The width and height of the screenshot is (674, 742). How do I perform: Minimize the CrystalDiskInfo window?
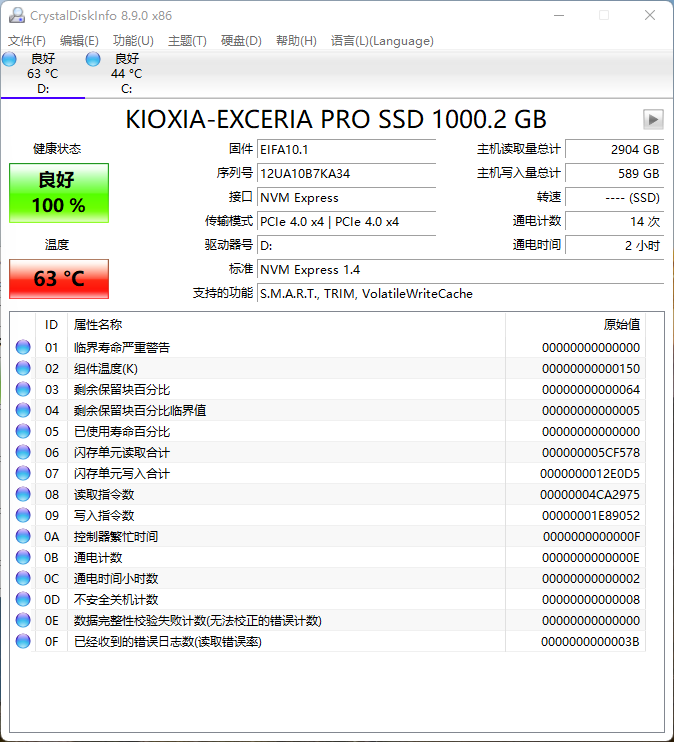click(x=559, y=15)
